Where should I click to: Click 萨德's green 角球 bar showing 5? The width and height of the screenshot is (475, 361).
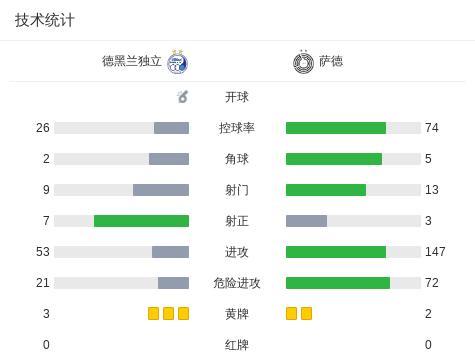click(334, 159)
